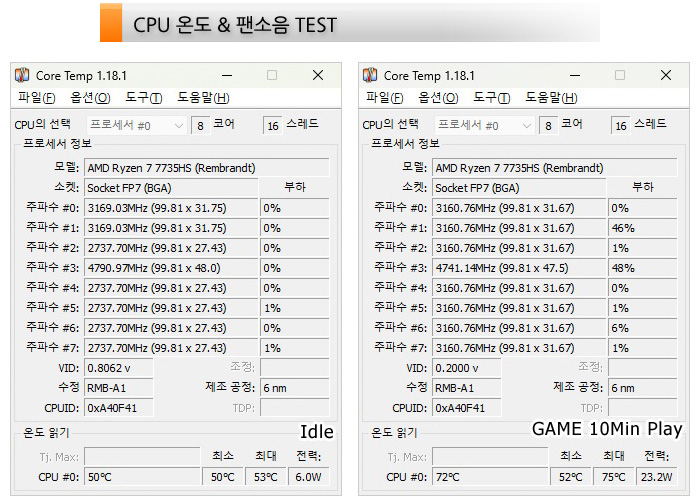Open 파일(F) menu in left window
Screen dimensions: 700x500
(x=37, y=98)
